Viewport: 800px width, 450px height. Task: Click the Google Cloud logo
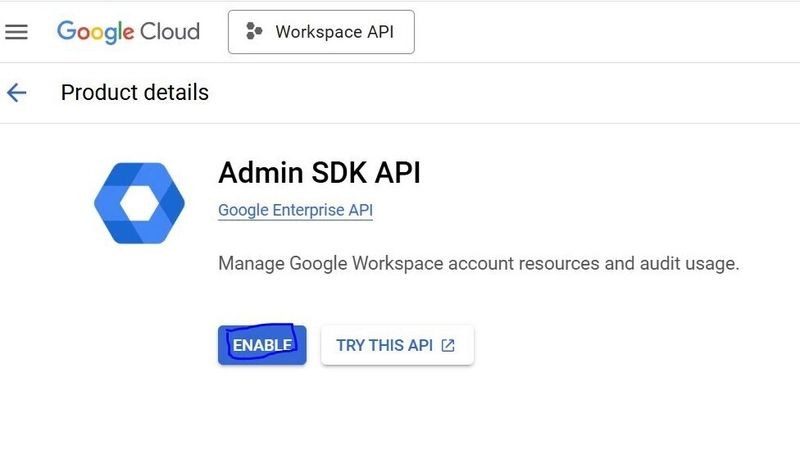tap(128, 32)
